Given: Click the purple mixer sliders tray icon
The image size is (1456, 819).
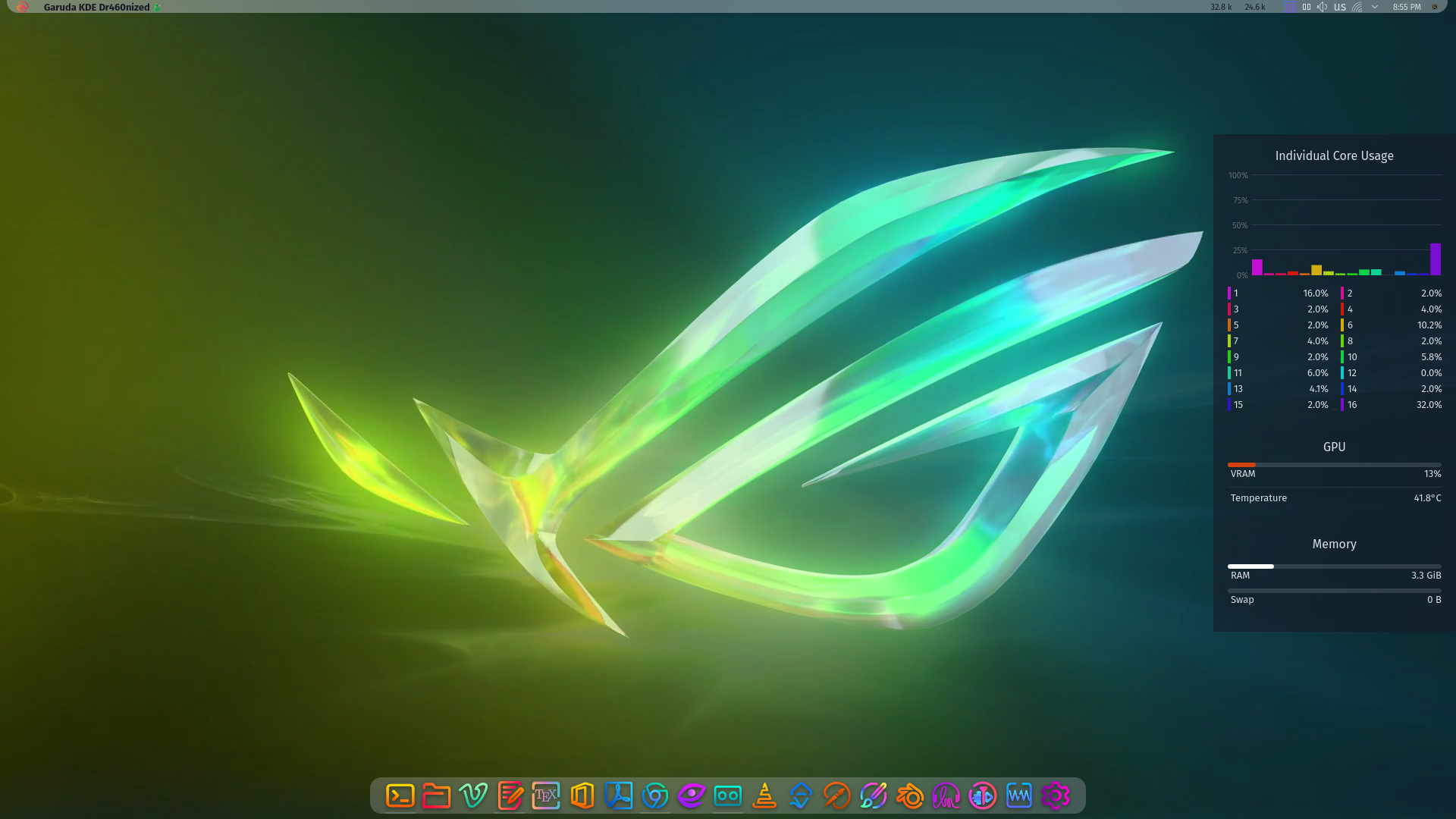Looking at the screenshot, I should pos(1290,7).
